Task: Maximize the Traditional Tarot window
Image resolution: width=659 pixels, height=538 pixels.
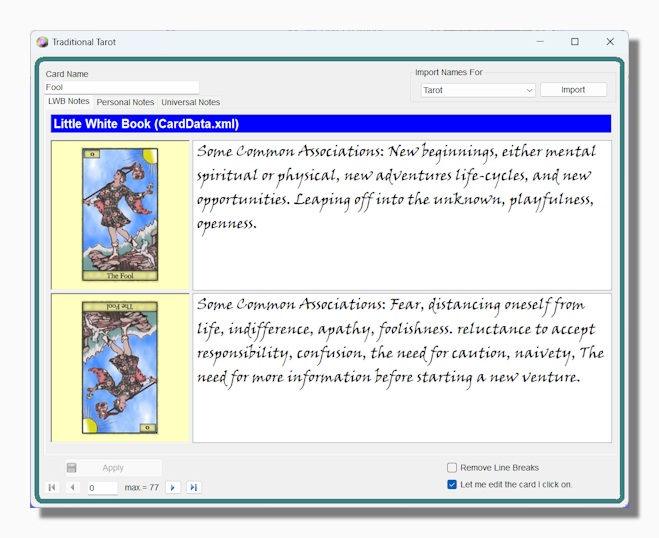Action: coord(575,42)
